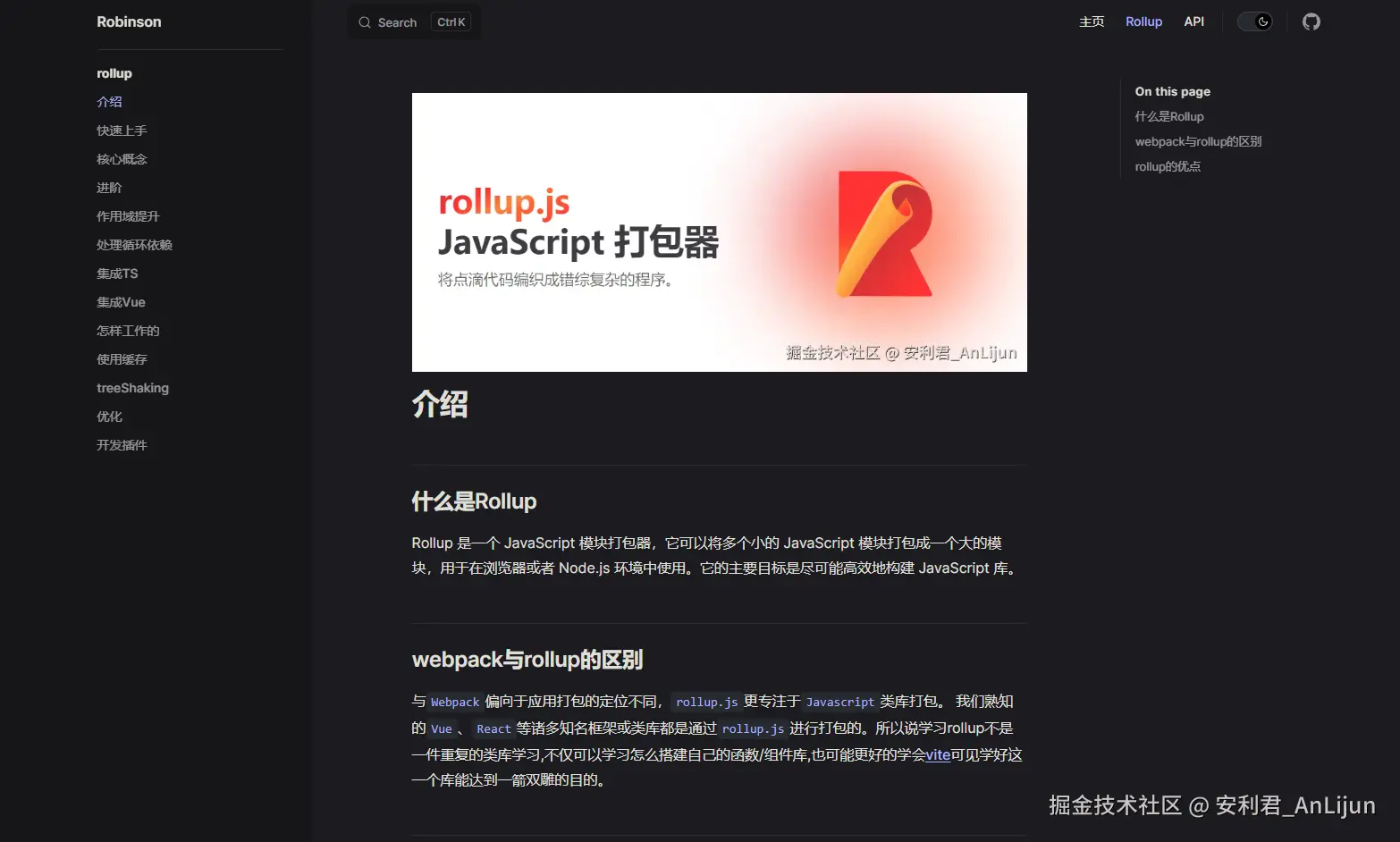
Task: Click the search magnifier icon
Action: click(365, 22)
